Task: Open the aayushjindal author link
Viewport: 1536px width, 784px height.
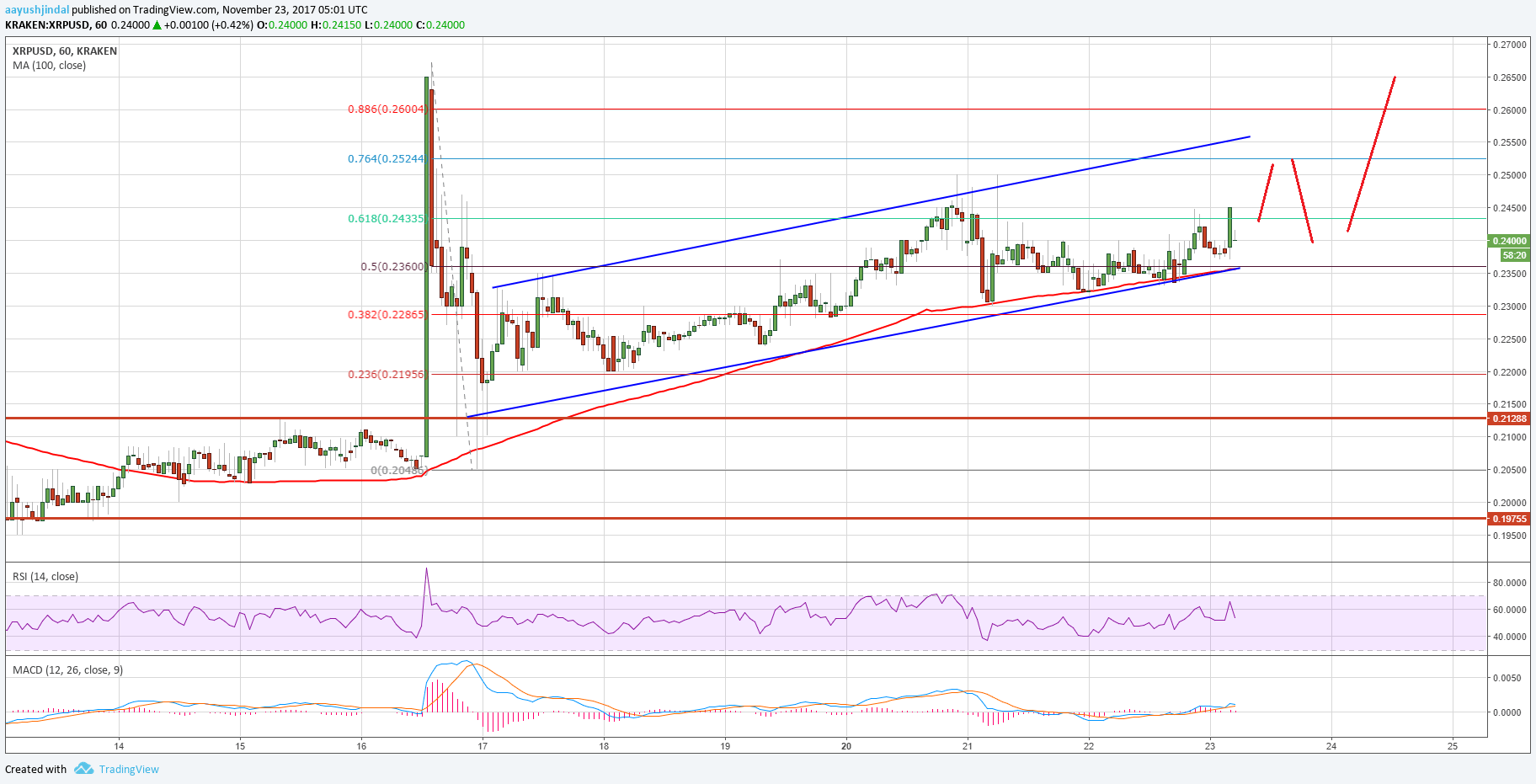Action: [37, 10]
